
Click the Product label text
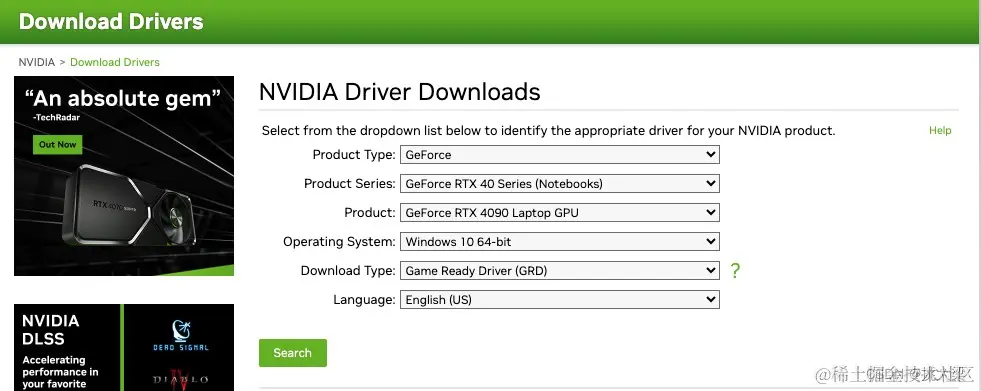370,213
